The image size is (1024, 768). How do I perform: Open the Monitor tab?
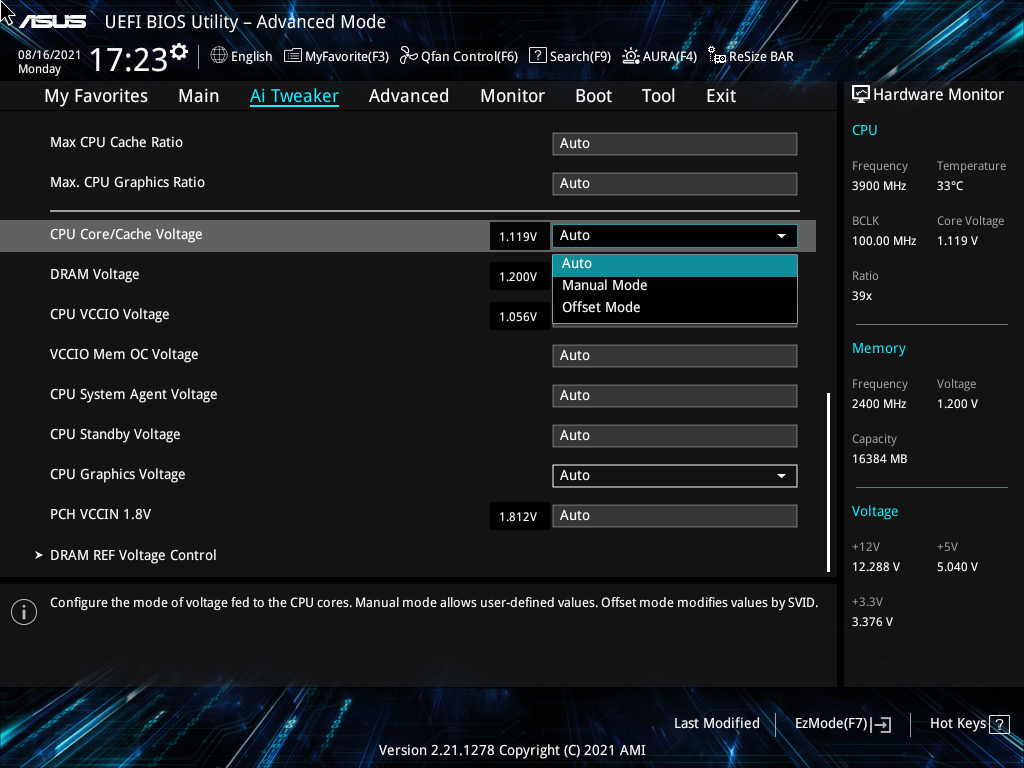pos(513,96)
